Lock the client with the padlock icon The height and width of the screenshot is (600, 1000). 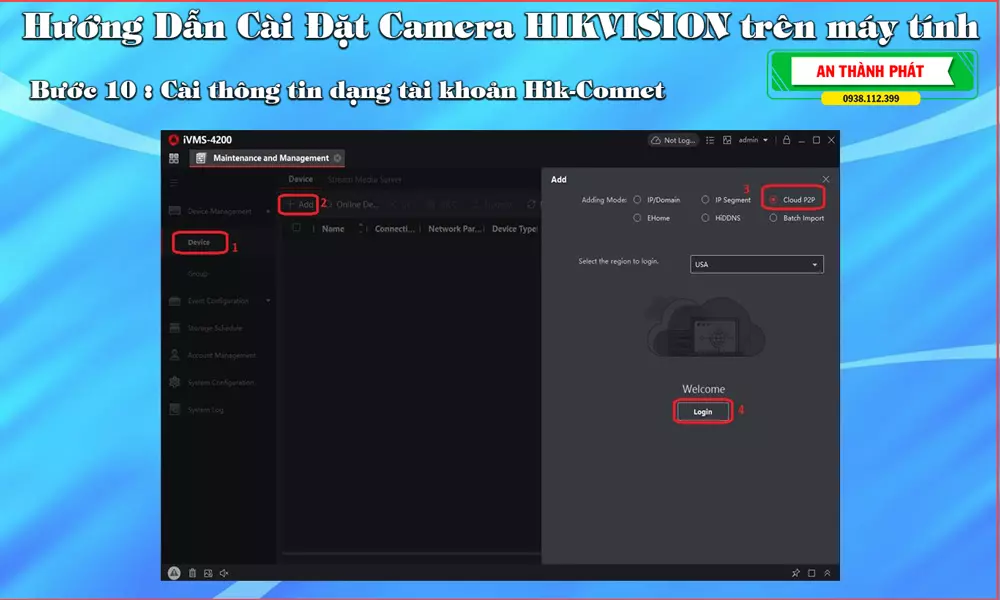pos(786,140)
